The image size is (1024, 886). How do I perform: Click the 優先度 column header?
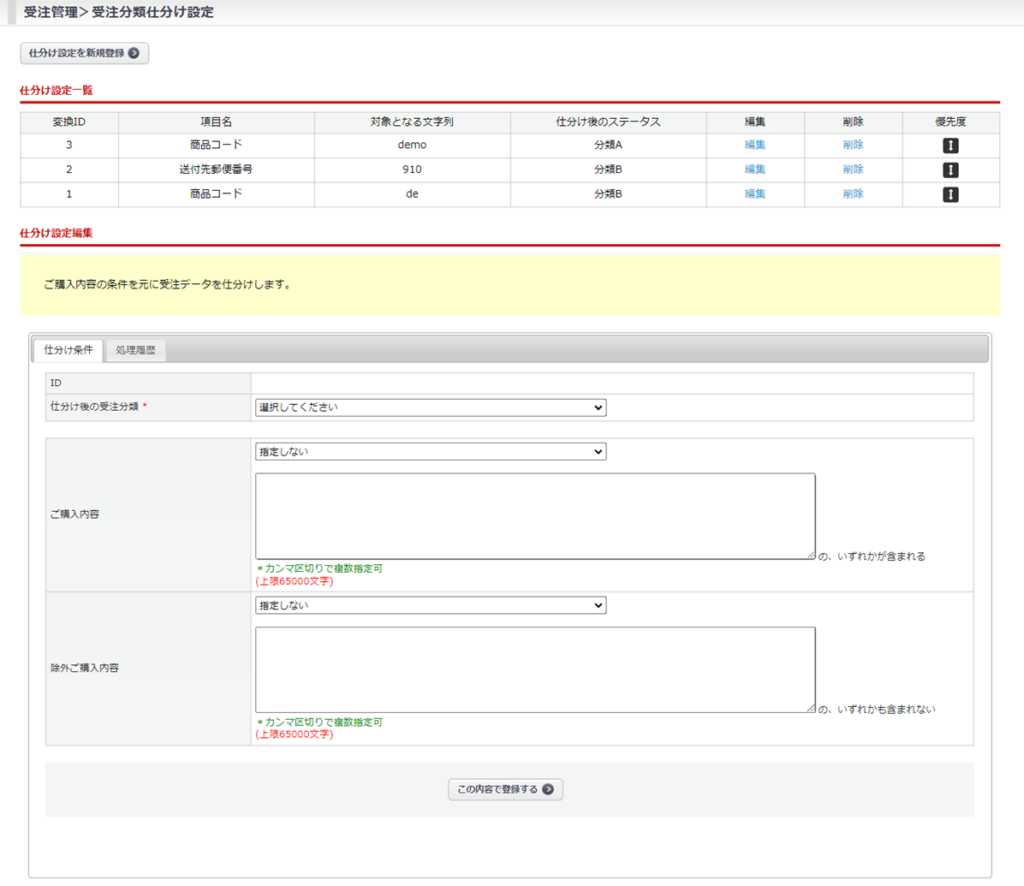(x=950, y=122)
